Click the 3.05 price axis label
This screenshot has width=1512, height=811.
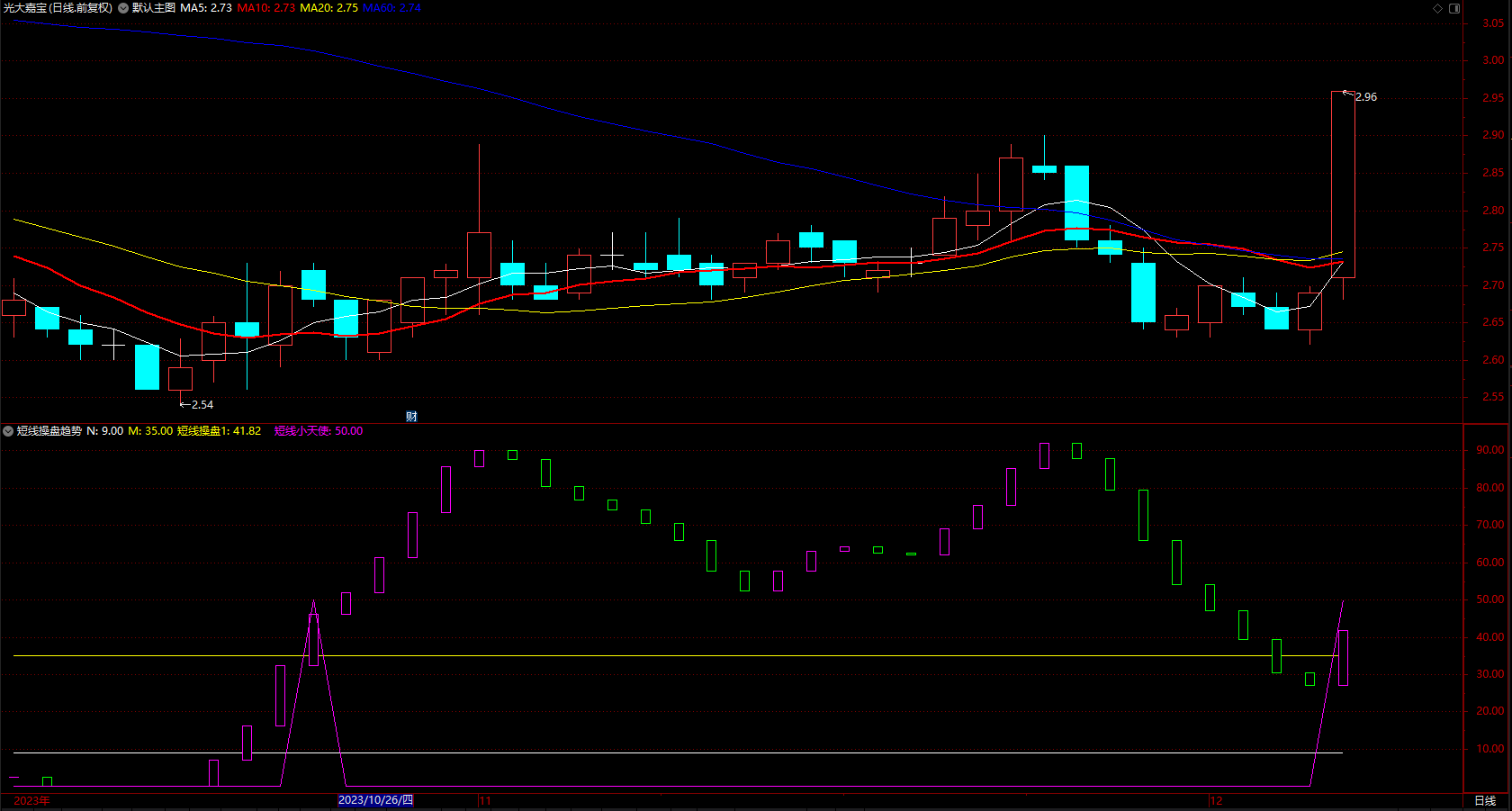[1493, 23]
